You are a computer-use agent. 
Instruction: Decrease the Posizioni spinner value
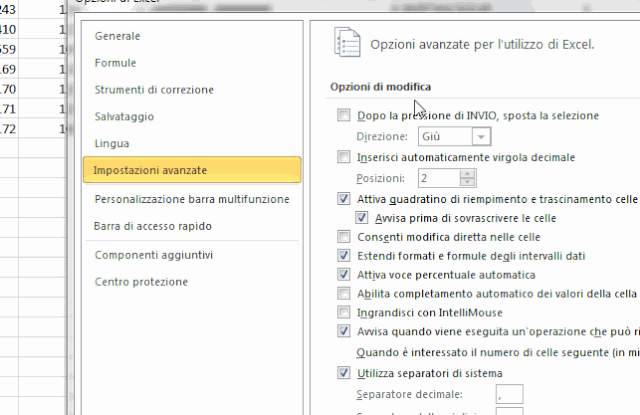pyautogui.click(x=467, y=182)
